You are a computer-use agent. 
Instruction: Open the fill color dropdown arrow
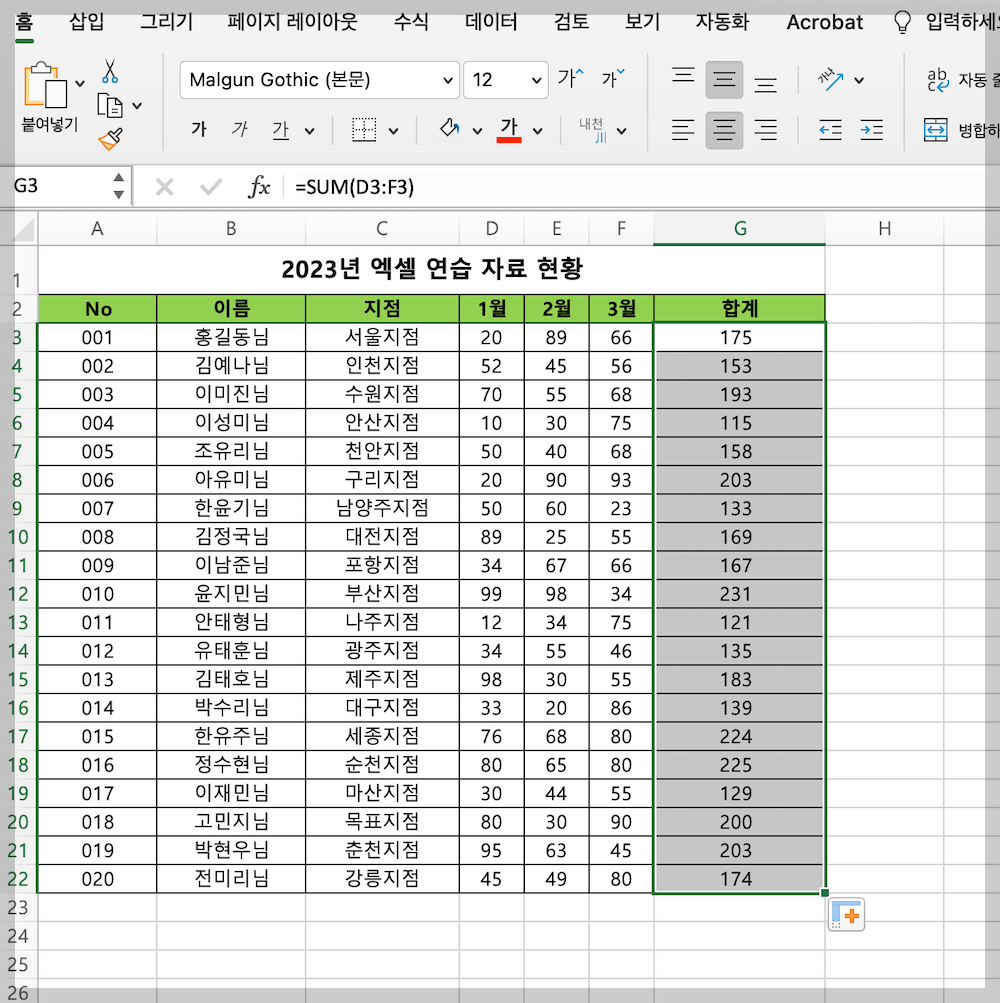tap(477, 131)
